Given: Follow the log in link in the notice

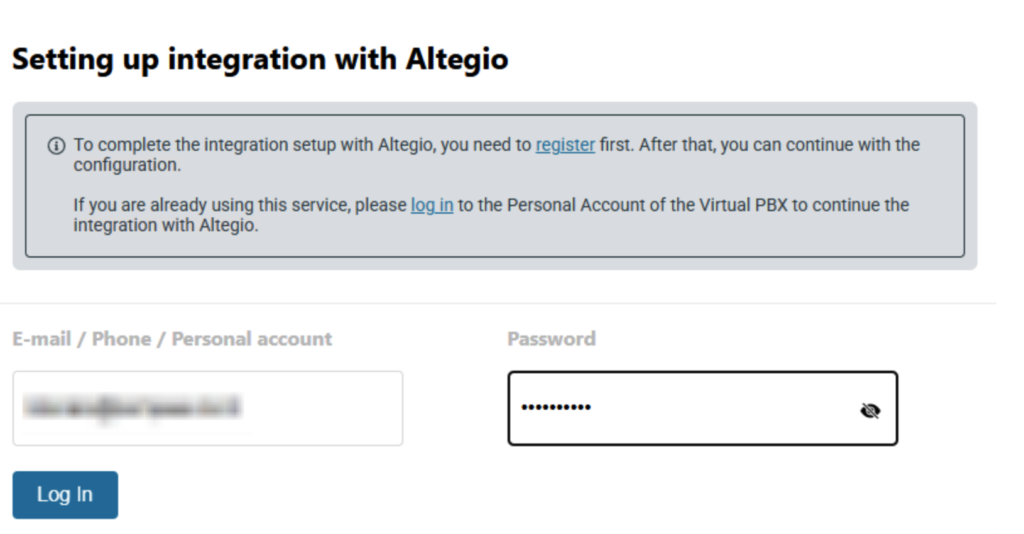Looking at the screenshot, I should 432,205.
